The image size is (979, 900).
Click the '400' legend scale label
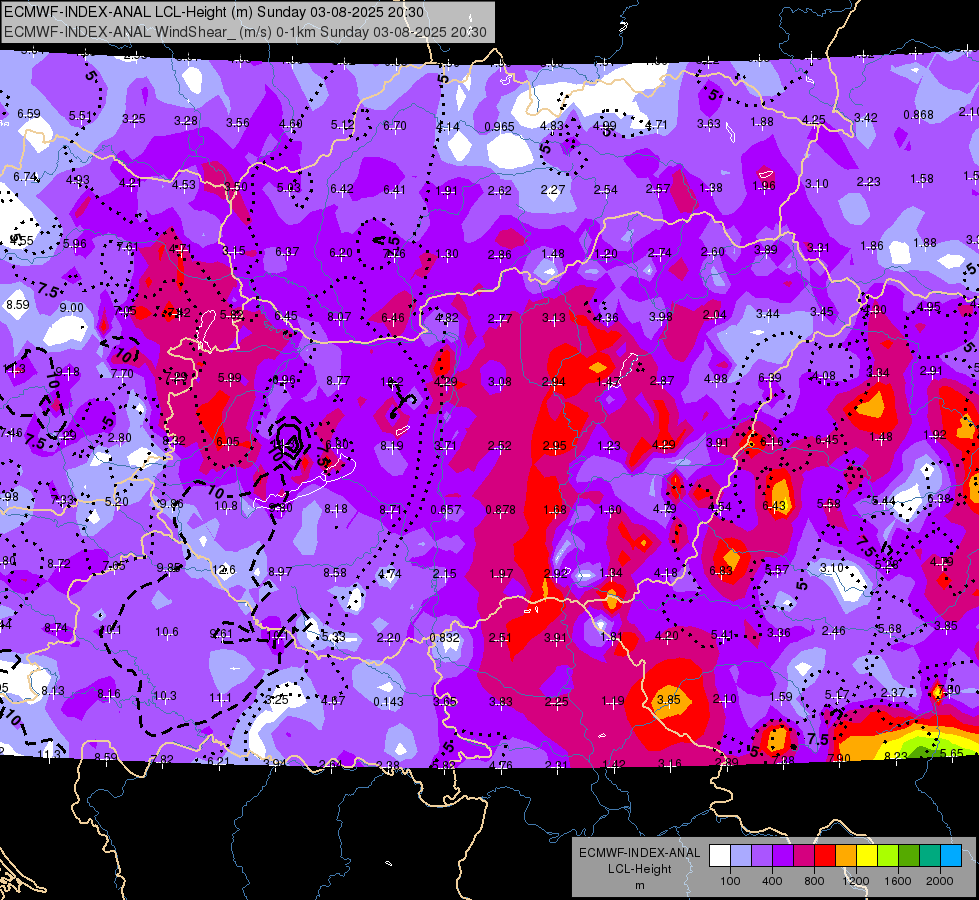click(772, 881)
